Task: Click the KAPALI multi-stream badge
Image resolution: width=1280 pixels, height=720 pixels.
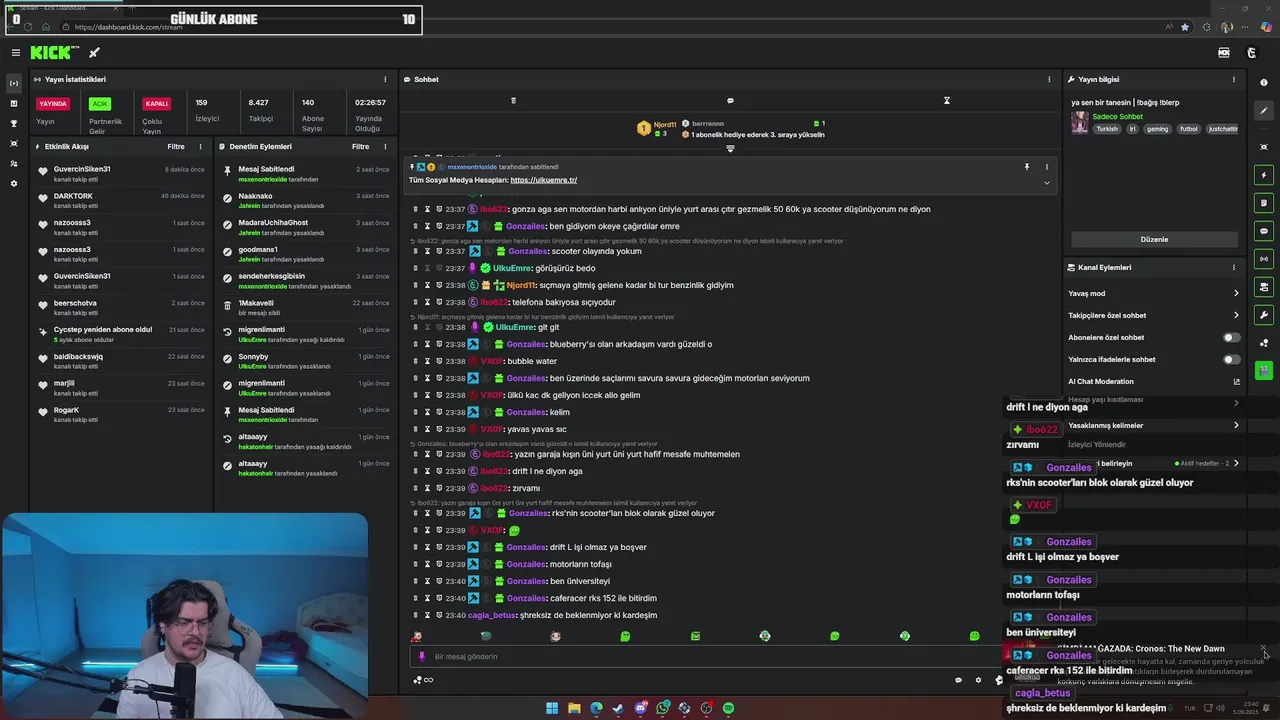Action: pyautogui.click(x=157, y=103)
